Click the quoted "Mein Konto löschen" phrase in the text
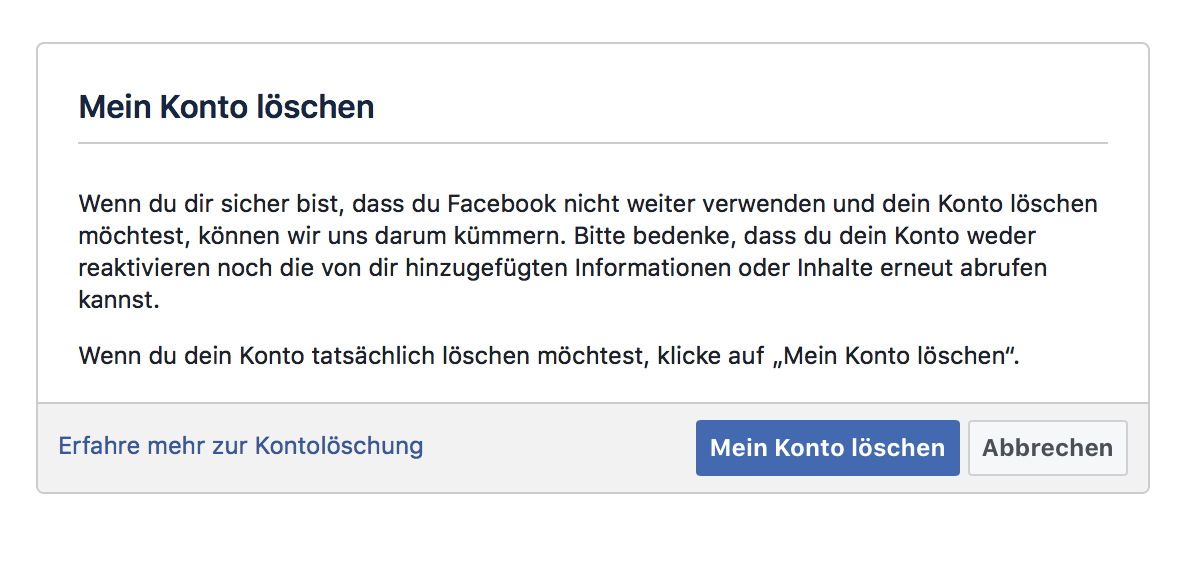The image size is (1194, 570). coord(896,355)
